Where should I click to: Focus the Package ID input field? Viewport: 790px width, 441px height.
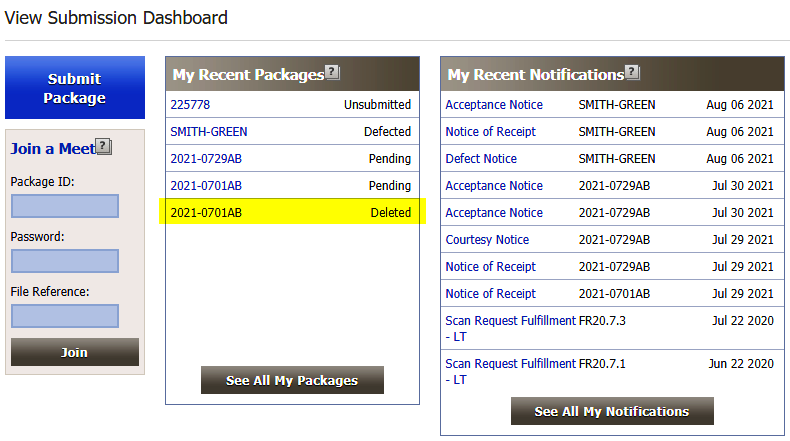(x=65, y=206)
